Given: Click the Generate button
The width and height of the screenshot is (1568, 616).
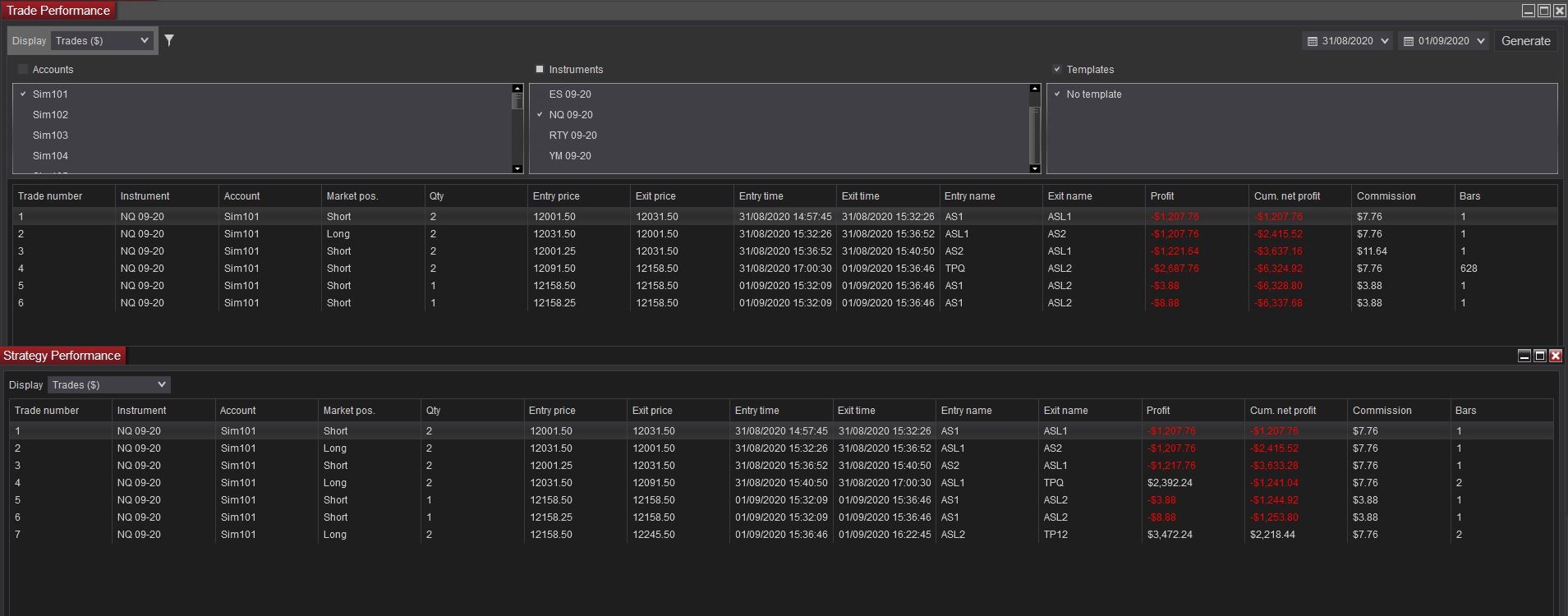Looking at the screenshot, I should coord(1525,41).
